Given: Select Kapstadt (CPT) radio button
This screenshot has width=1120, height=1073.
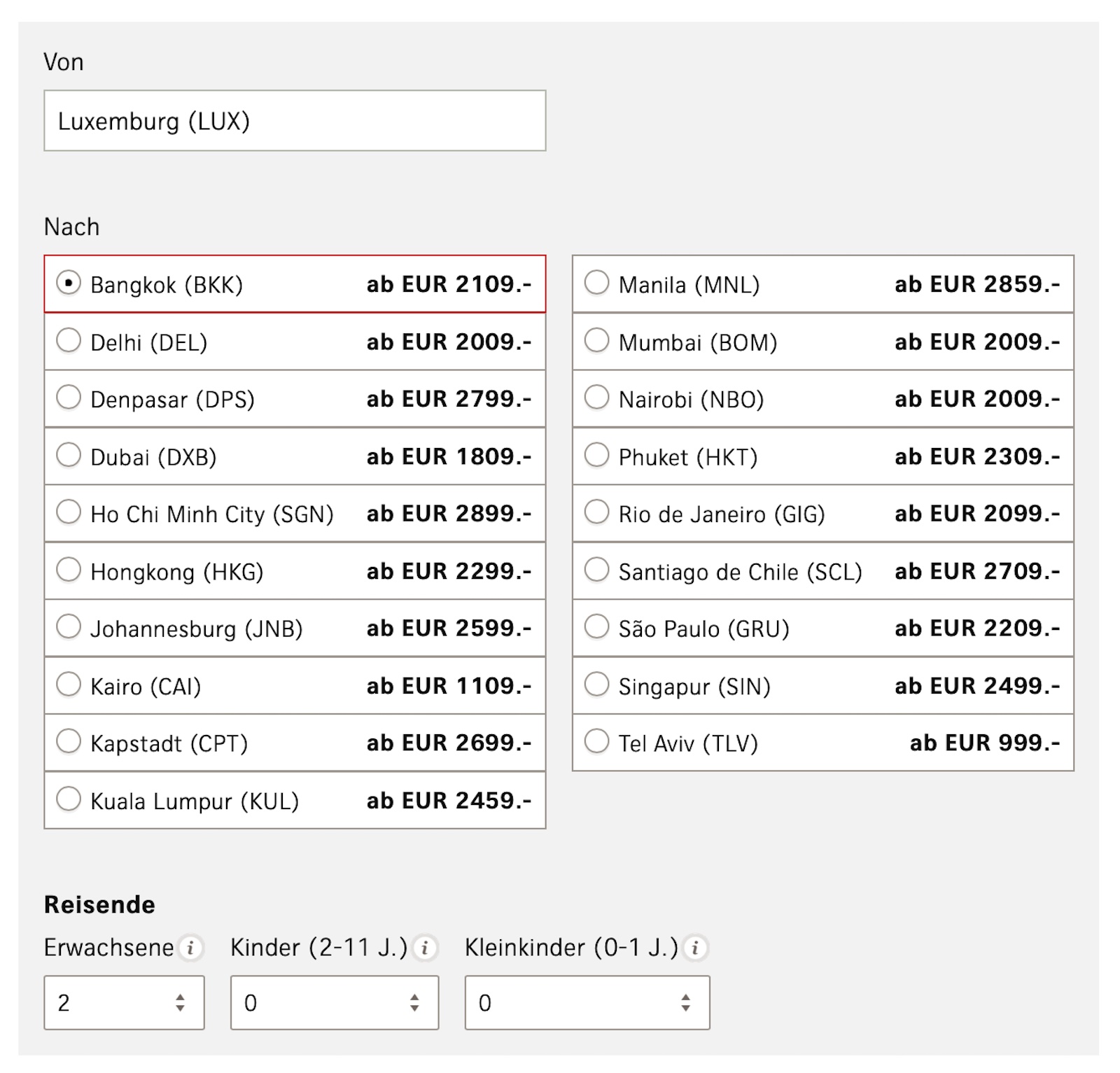Looking at the screenshot, I should point(69,741).
